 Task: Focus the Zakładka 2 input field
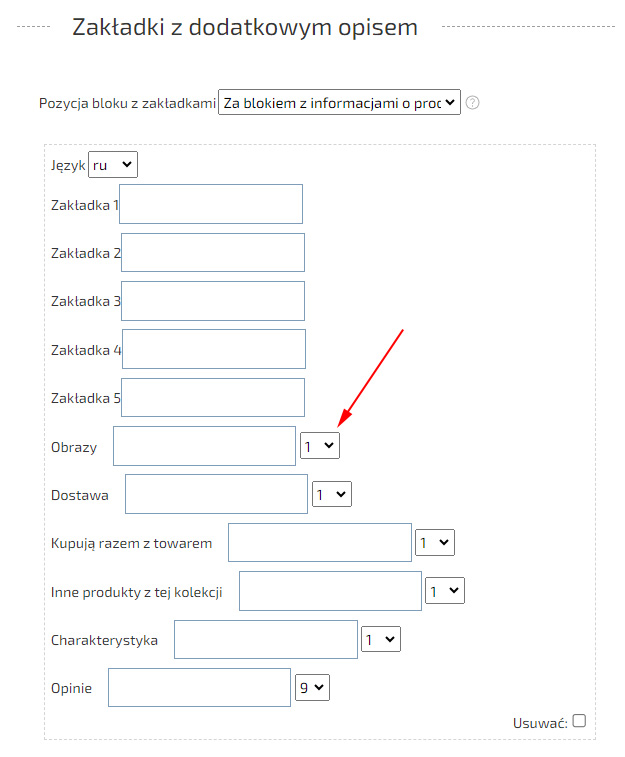[x=213, y=253]
